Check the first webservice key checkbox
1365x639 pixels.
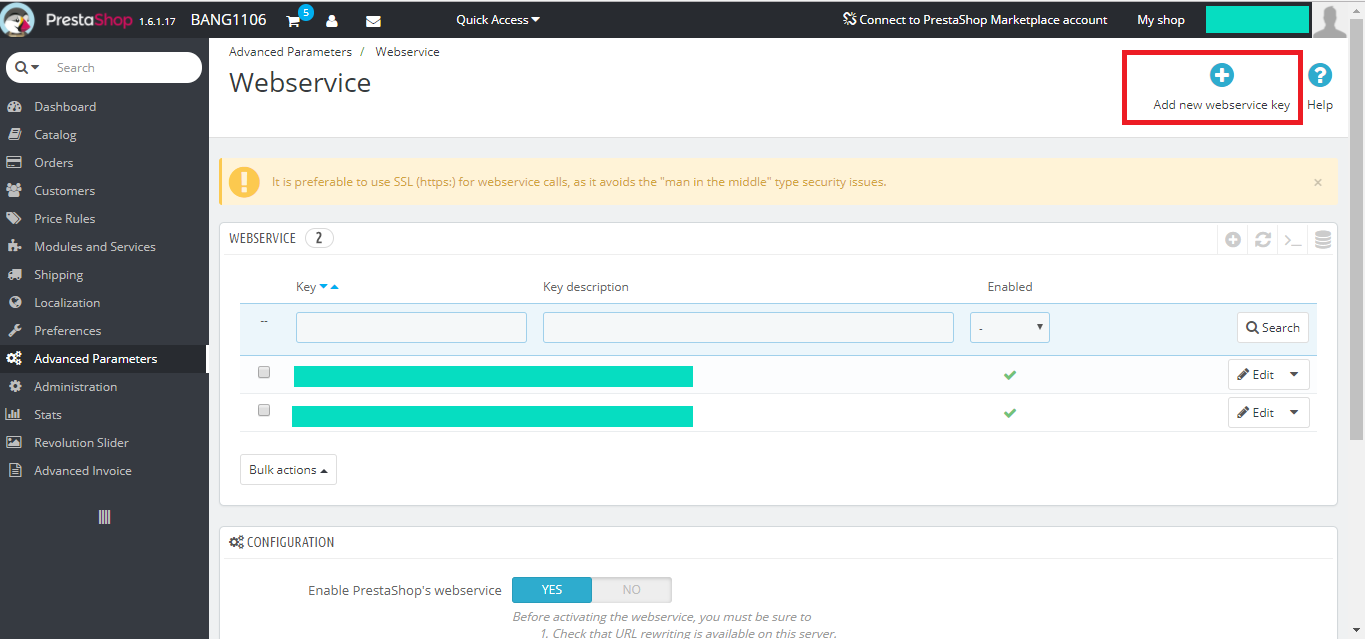click(264, 372)
